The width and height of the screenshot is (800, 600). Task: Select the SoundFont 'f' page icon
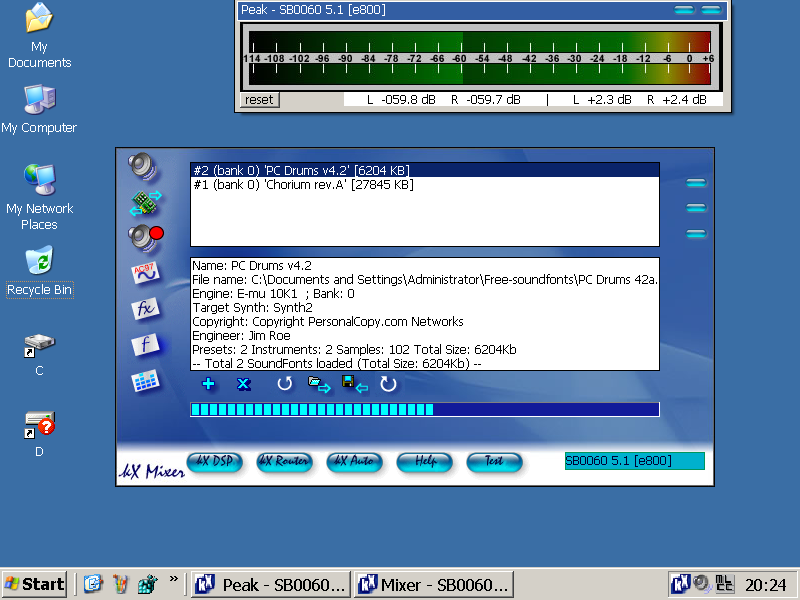point(145,345)
